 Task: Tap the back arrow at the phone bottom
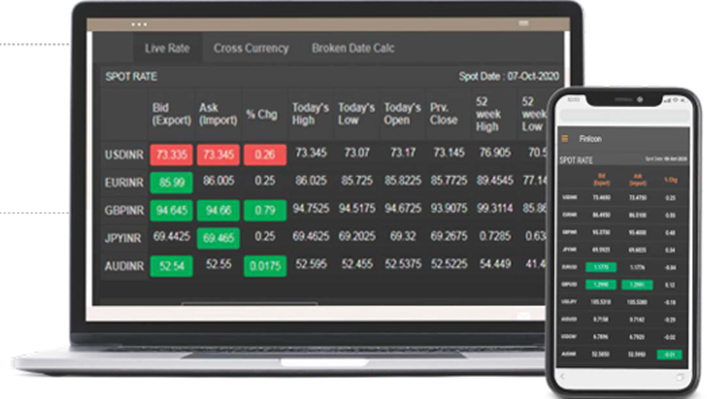pyautogui.click(x=562, y=376)
